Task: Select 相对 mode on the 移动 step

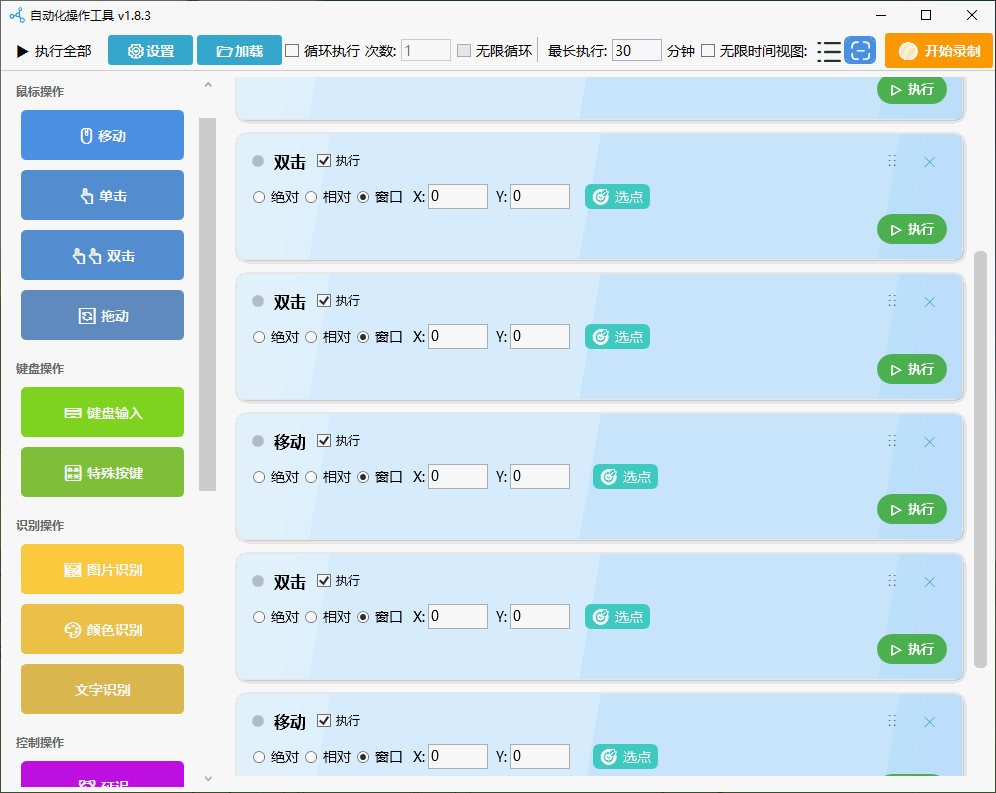Action: [311, 477]
